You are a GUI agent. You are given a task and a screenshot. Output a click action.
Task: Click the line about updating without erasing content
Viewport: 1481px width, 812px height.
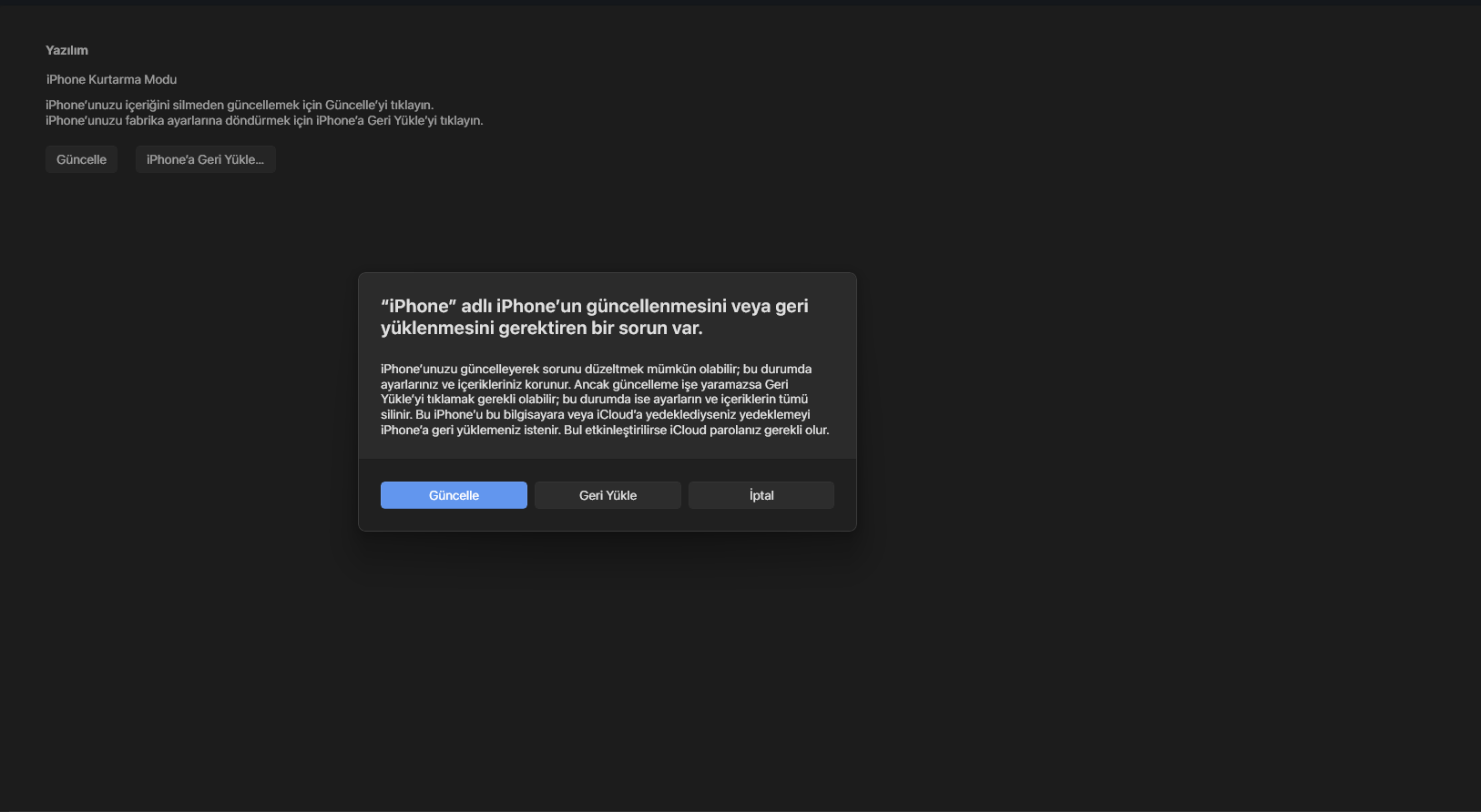click(240, 105)
